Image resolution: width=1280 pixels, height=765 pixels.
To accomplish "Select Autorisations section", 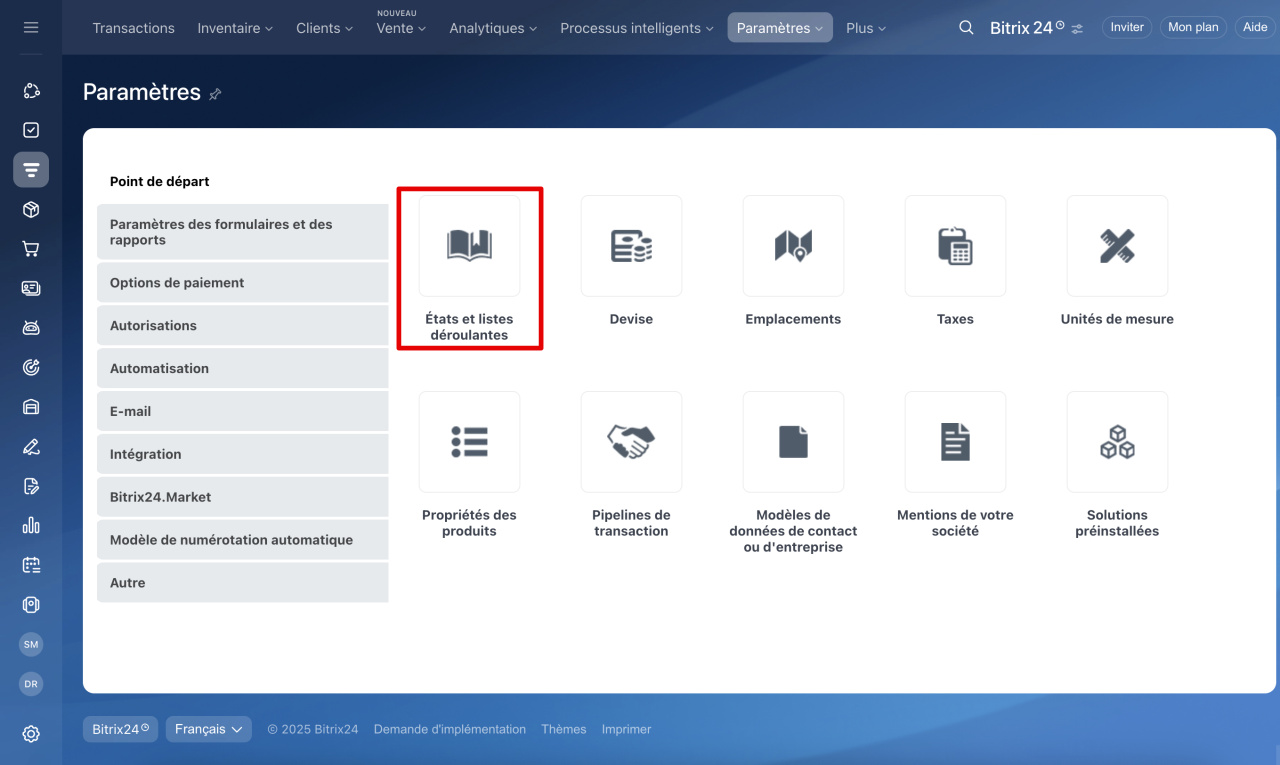I will [243, 326].
